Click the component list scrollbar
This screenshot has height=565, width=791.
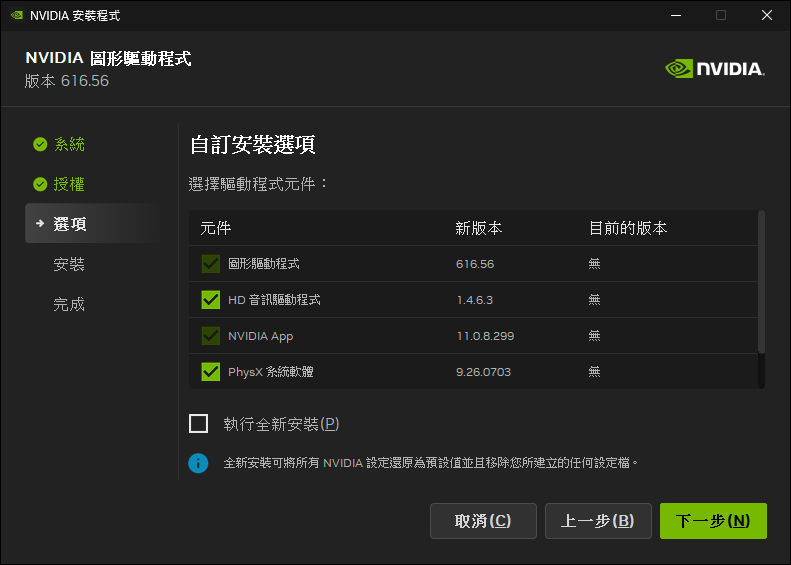761,282
